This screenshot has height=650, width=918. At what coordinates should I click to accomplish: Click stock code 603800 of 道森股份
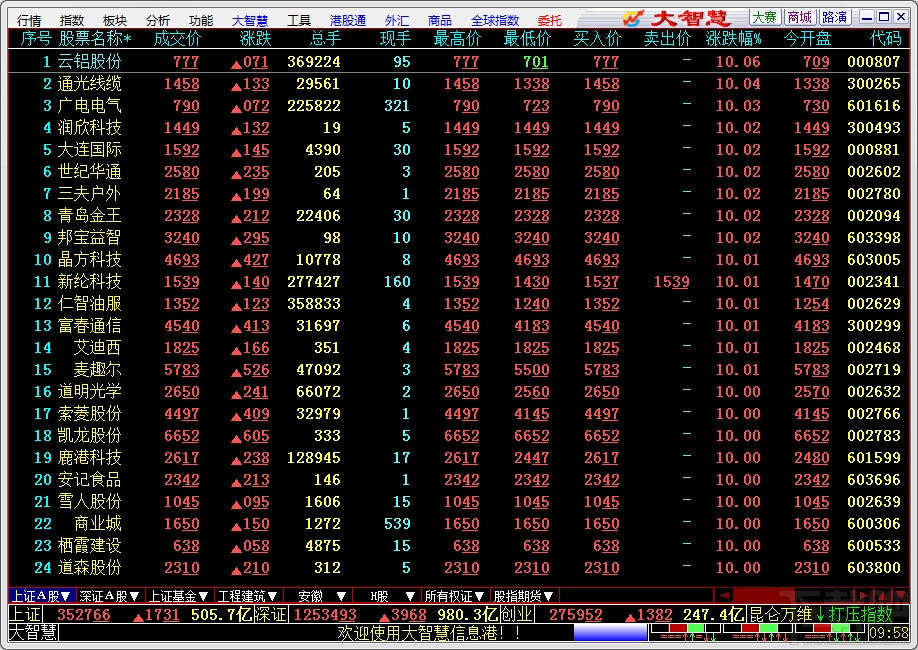click(x=874, y=568)
